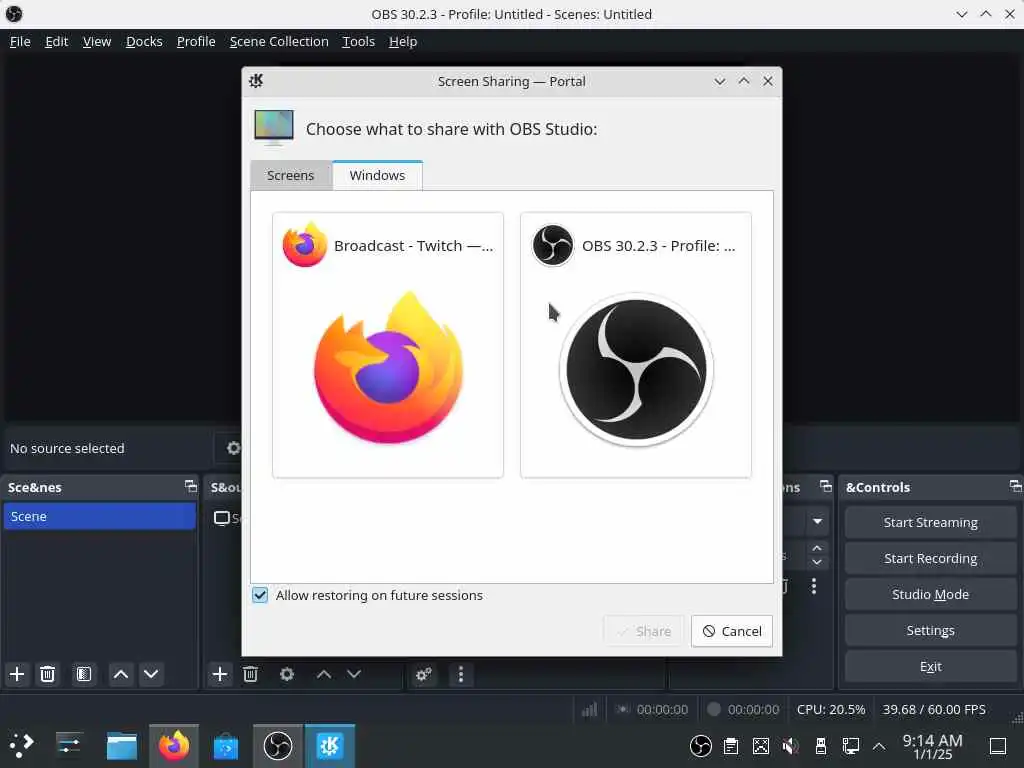Open advanced audio properties gears icon
The height and width of the screenshot is (768, 1024).
423,674
